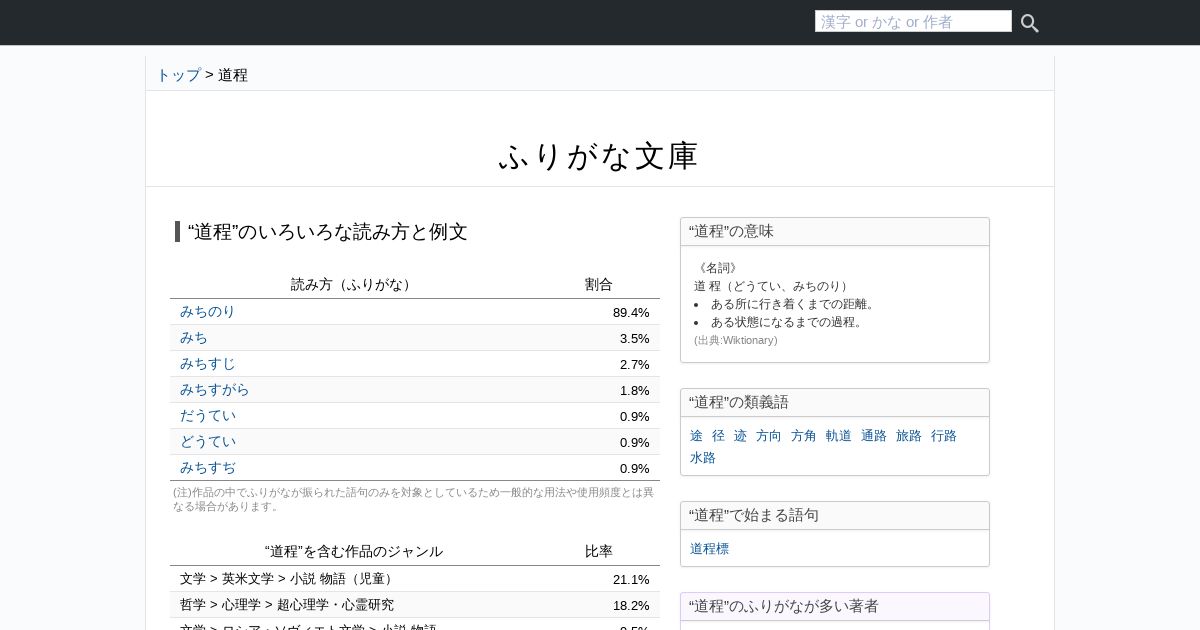This screenshot has height=630, width=1200.
Task: Click 道 程（どうてい、みちのり） reading line
Action: point(773,286)
